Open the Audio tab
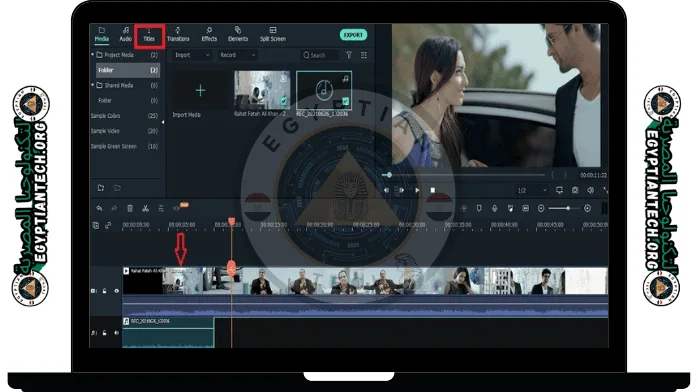 126,35
